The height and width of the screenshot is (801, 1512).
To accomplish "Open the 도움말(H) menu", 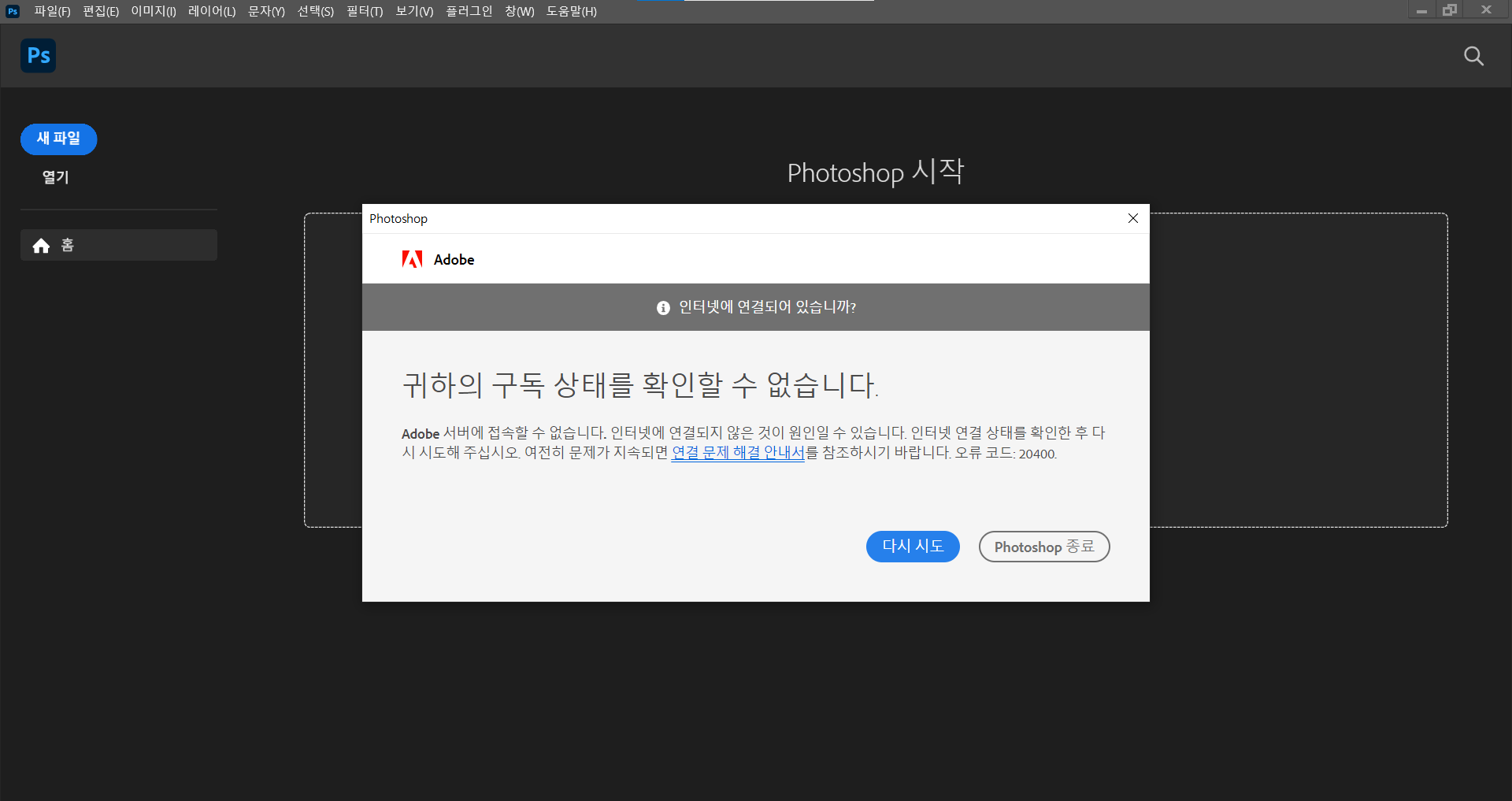I will tap(571, 11).
